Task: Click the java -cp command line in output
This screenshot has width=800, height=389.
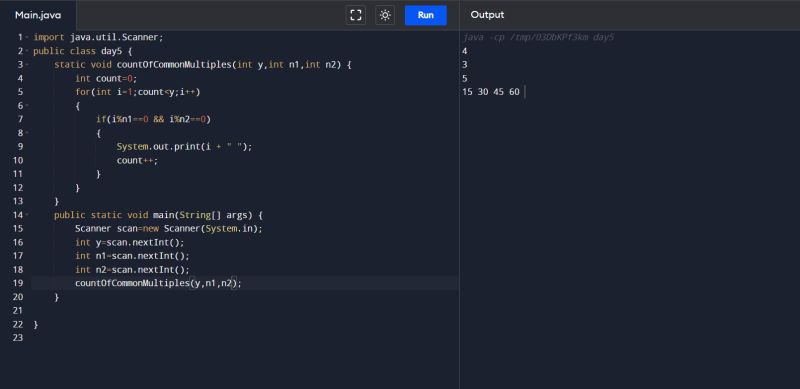Action: (x=538, y=37)
